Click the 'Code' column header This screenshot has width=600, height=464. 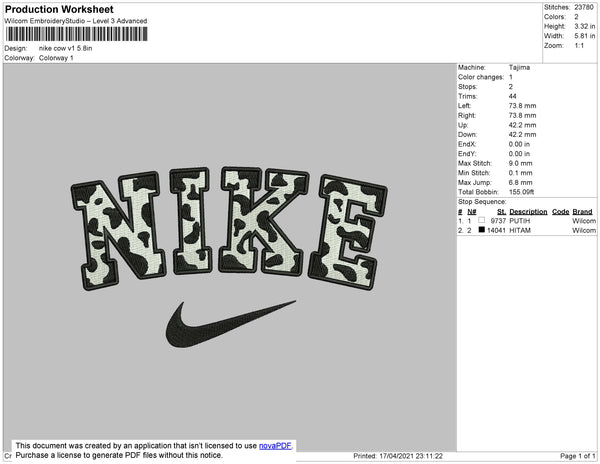[x=561, y=212]
